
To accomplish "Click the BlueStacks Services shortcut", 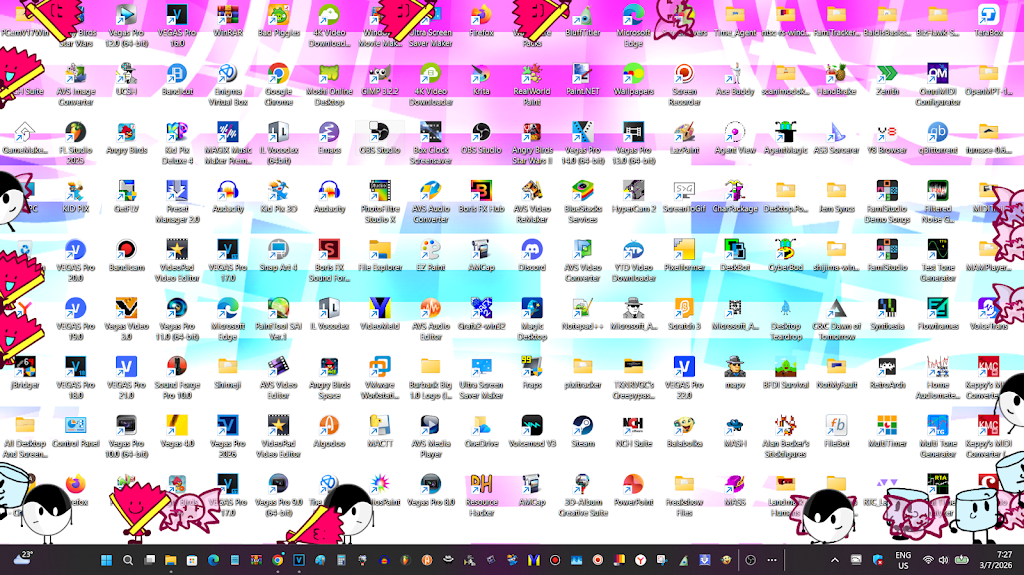I will tap(583, 201).
